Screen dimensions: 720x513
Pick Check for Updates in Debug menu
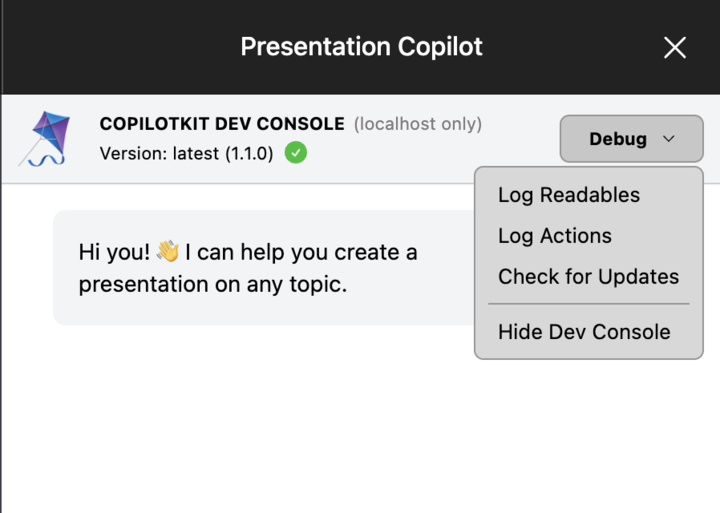point(588,277)
